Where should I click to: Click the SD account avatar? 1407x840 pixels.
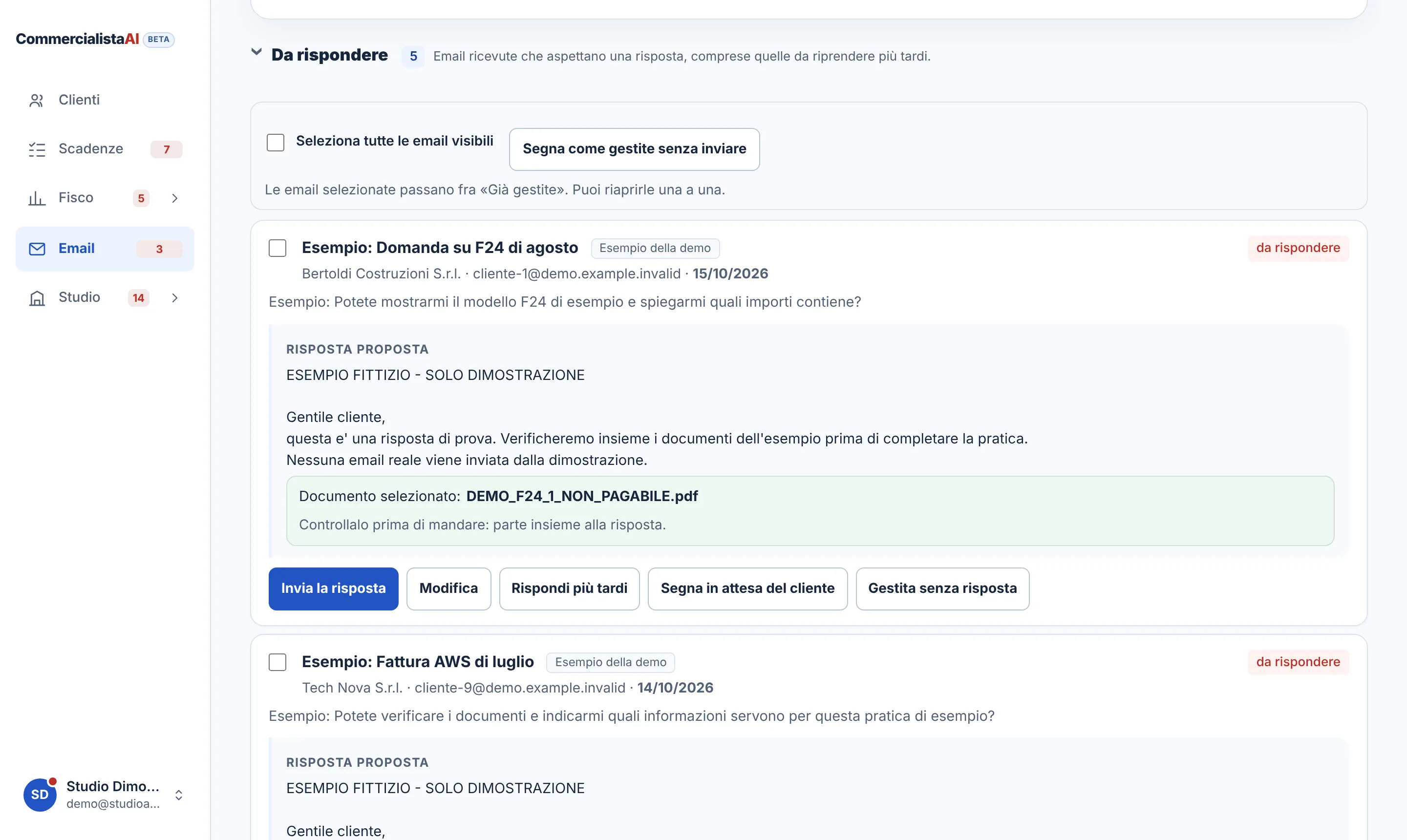pos(40,794)
